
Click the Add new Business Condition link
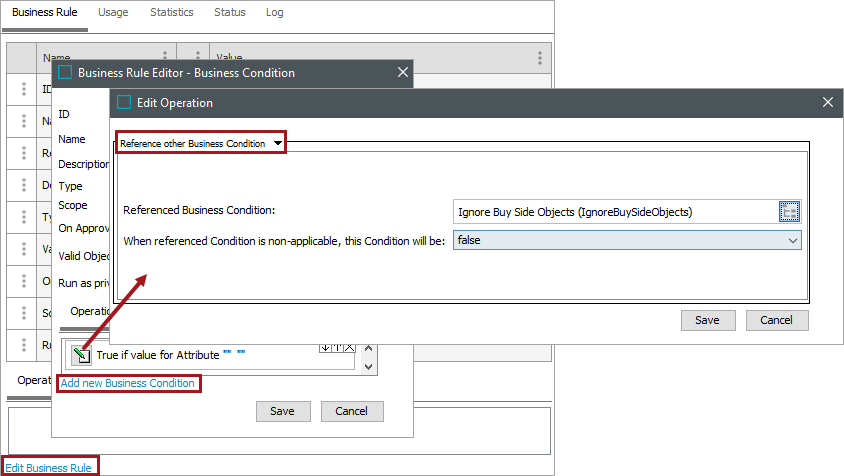128,383
